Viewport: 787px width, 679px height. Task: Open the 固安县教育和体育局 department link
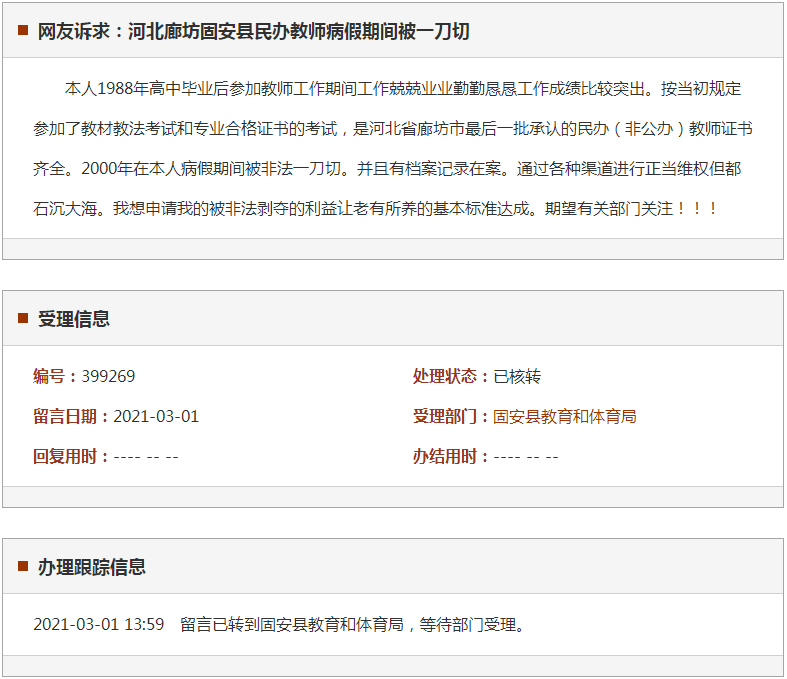(x=565, y=416)
